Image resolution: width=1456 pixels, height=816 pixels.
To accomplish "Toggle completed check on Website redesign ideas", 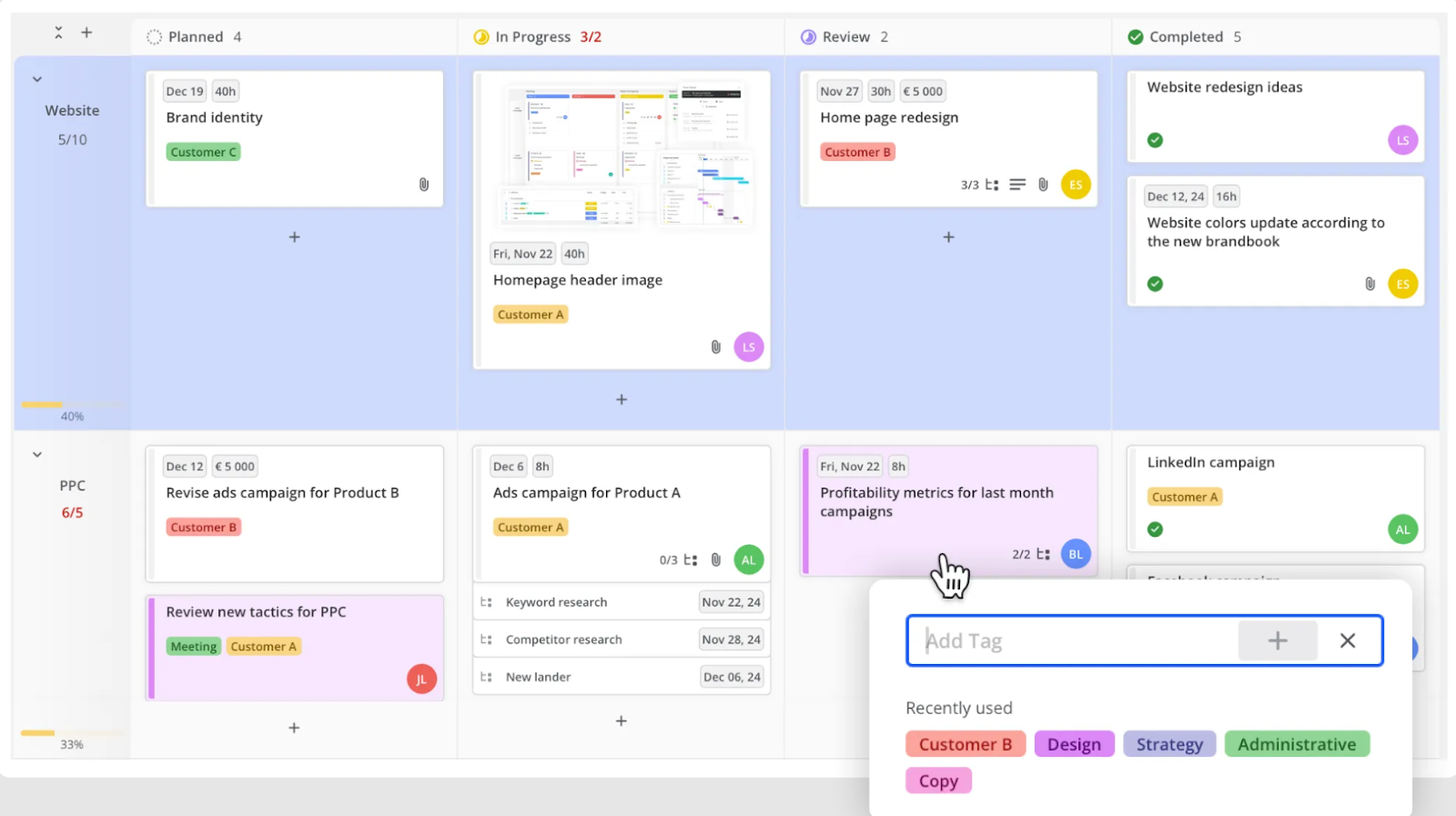I will [x=1155, y=140].
